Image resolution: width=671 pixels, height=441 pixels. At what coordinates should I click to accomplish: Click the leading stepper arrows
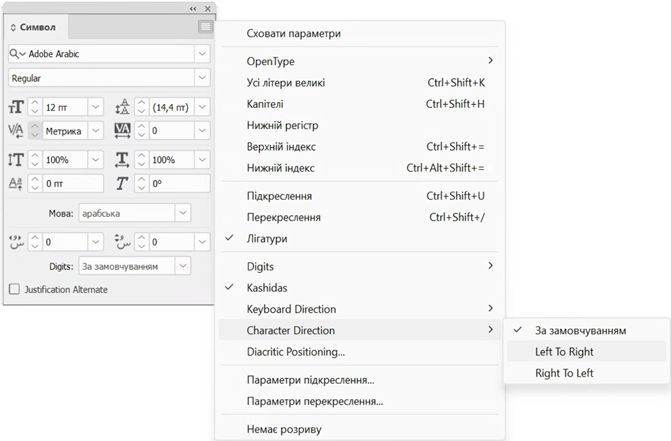(x=141, y=107)
